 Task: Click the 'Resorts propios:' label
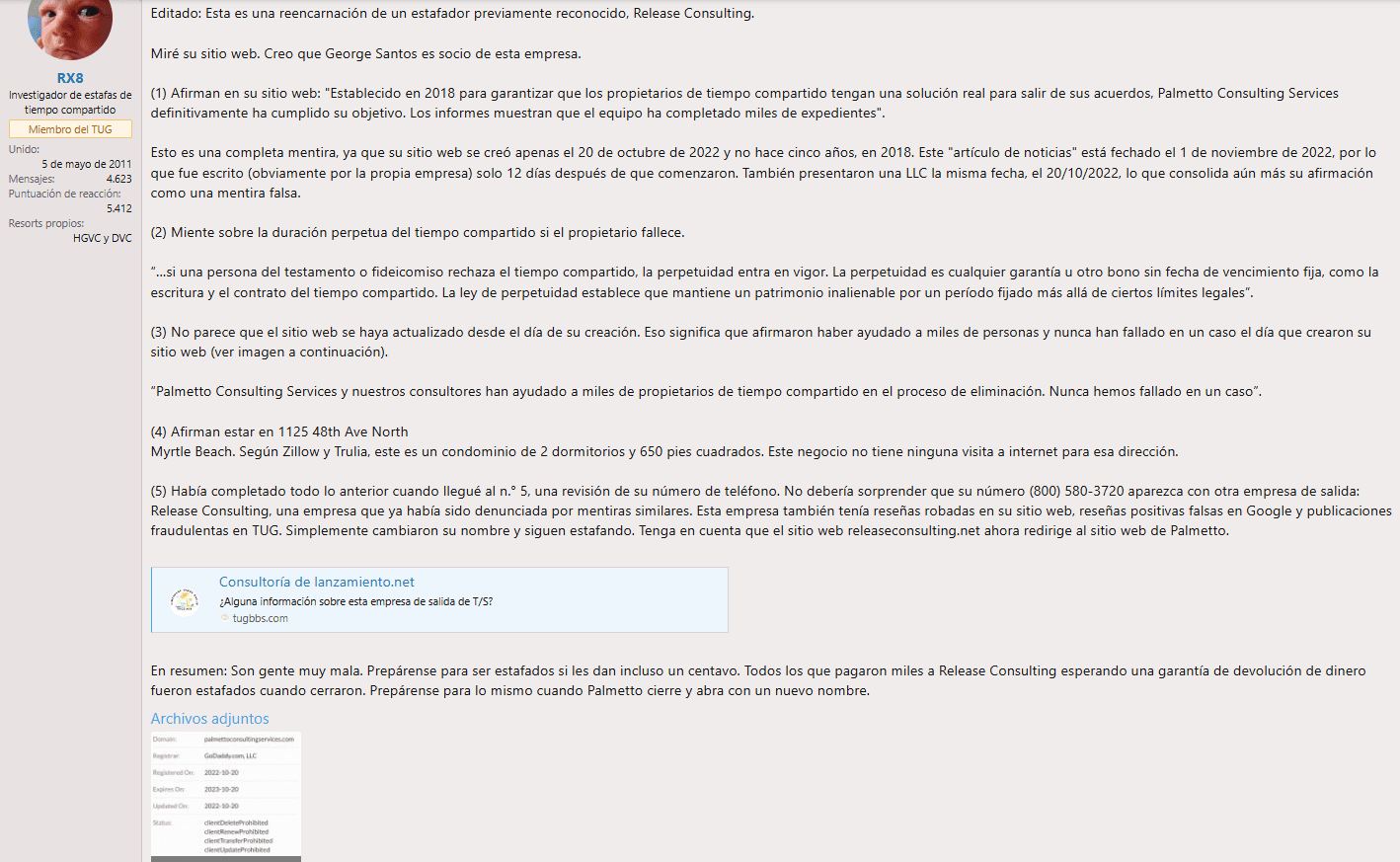point(46,224)
